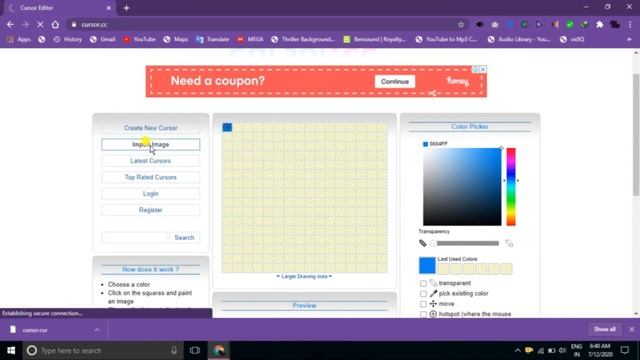Open the browser home page icon
The height and width of the screenshot is (360, 640).
pyautogui.click(x=55, y=24)
